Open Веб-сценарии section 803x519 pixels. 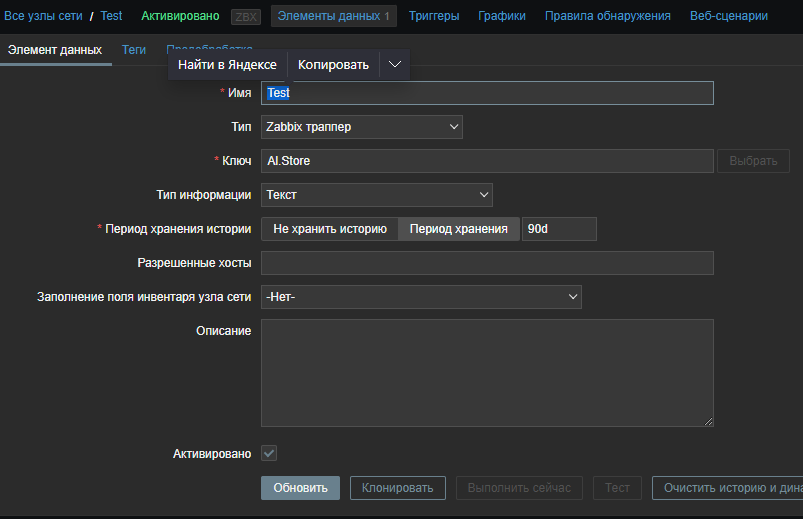(x=729, y=16)
